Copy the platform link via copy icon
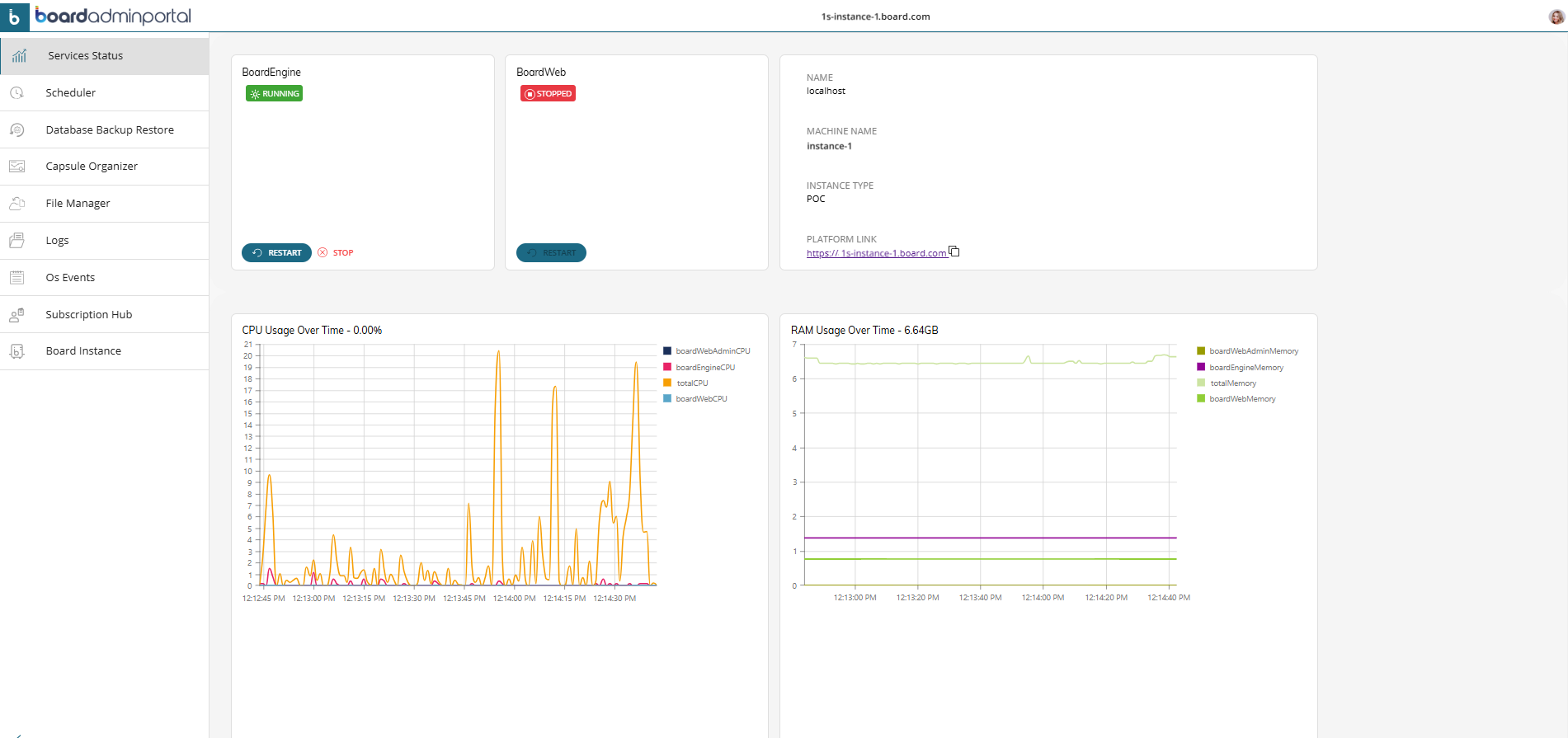 [954, 251]
